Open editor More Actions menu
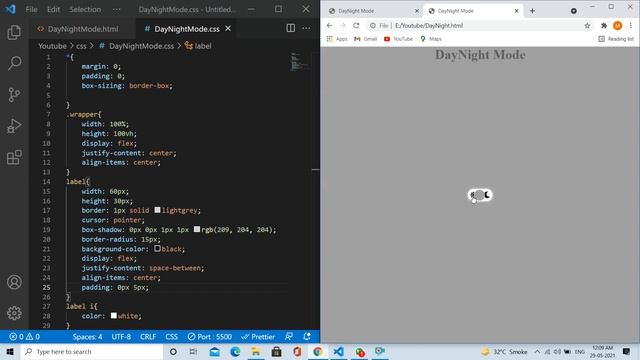Screen dimensions: 640x360 pos(306,28)
